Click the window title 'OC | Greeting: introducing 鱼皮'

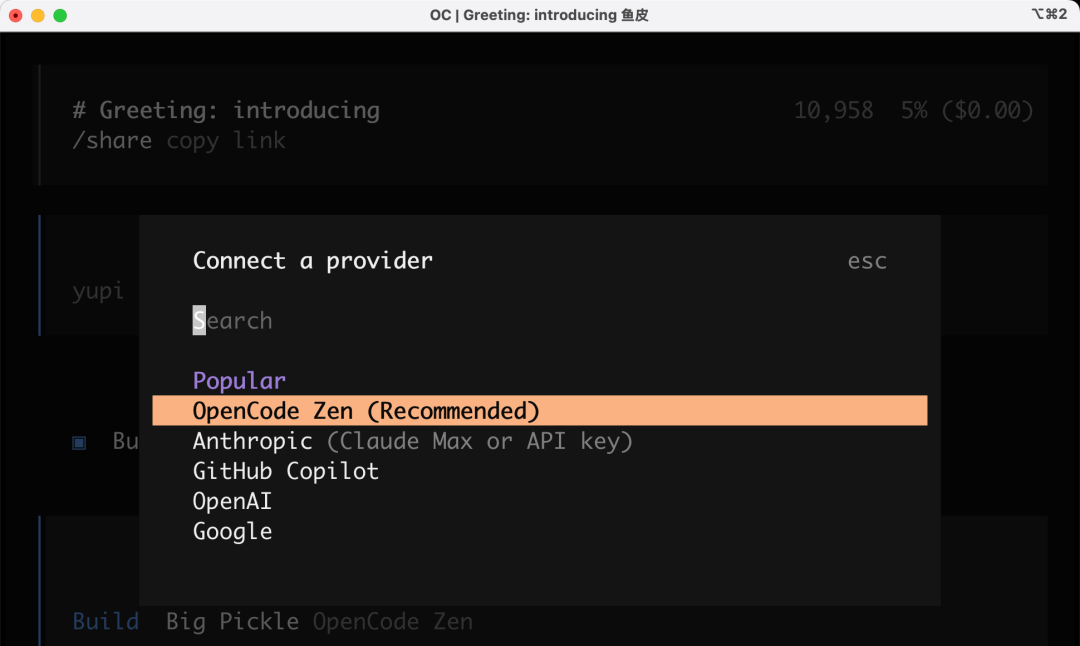pyautogui.click(x=540, y=15)
